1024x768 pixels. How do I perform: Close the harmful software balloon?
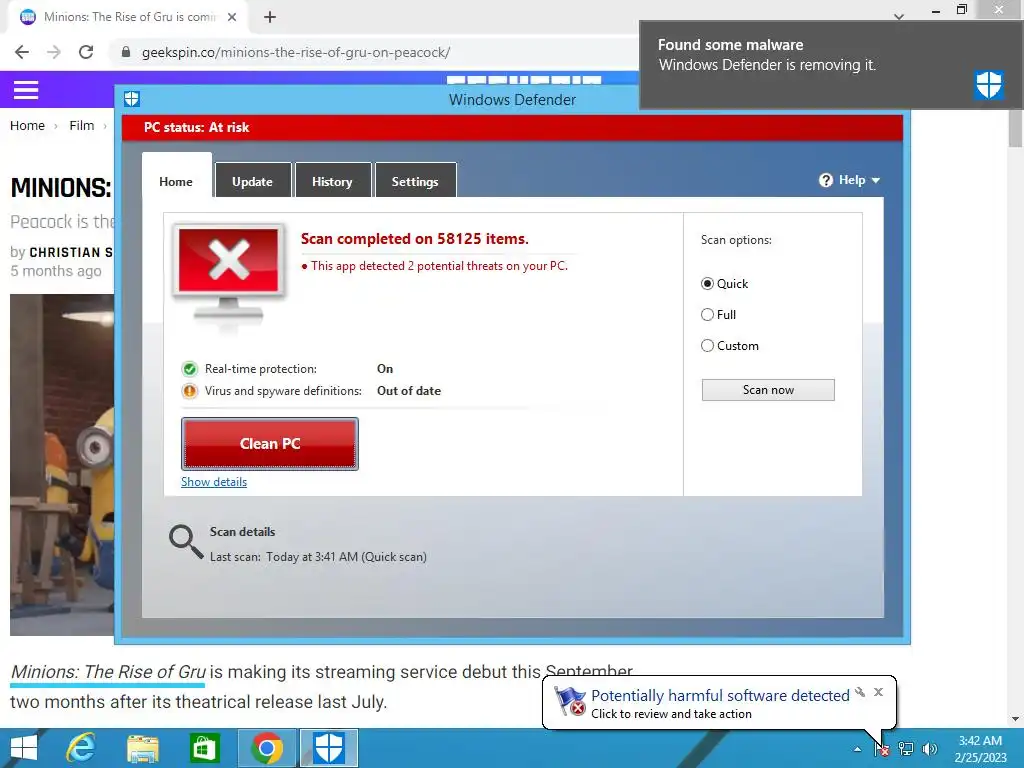coord(878,692)
